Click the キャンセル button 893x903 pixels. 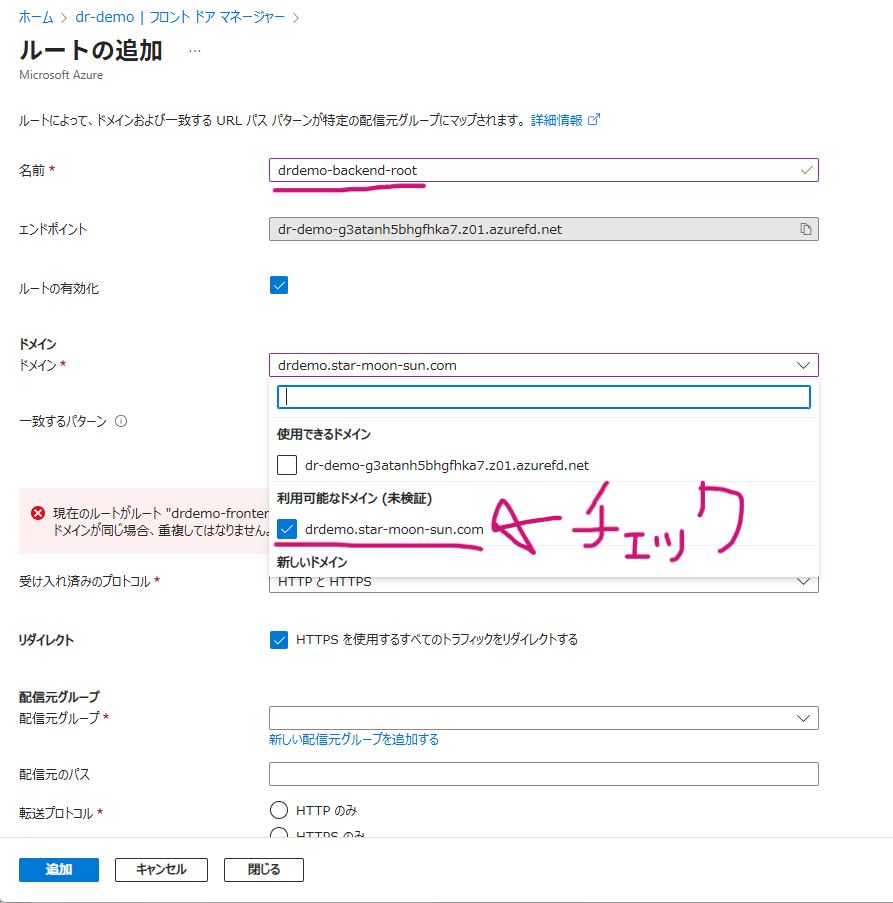tap(161, 870)
